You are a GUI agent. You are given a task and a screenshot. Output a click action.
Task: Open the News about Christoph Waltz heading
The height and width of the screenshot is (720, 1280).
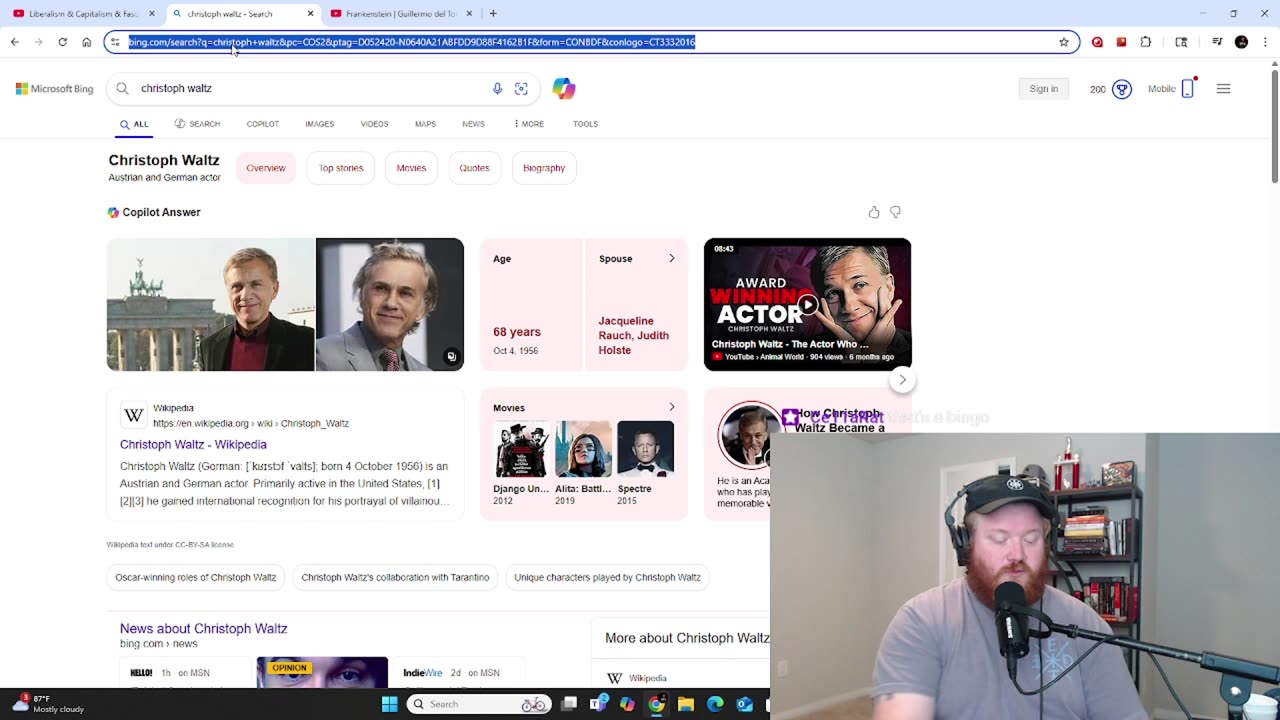pos(203,628)
